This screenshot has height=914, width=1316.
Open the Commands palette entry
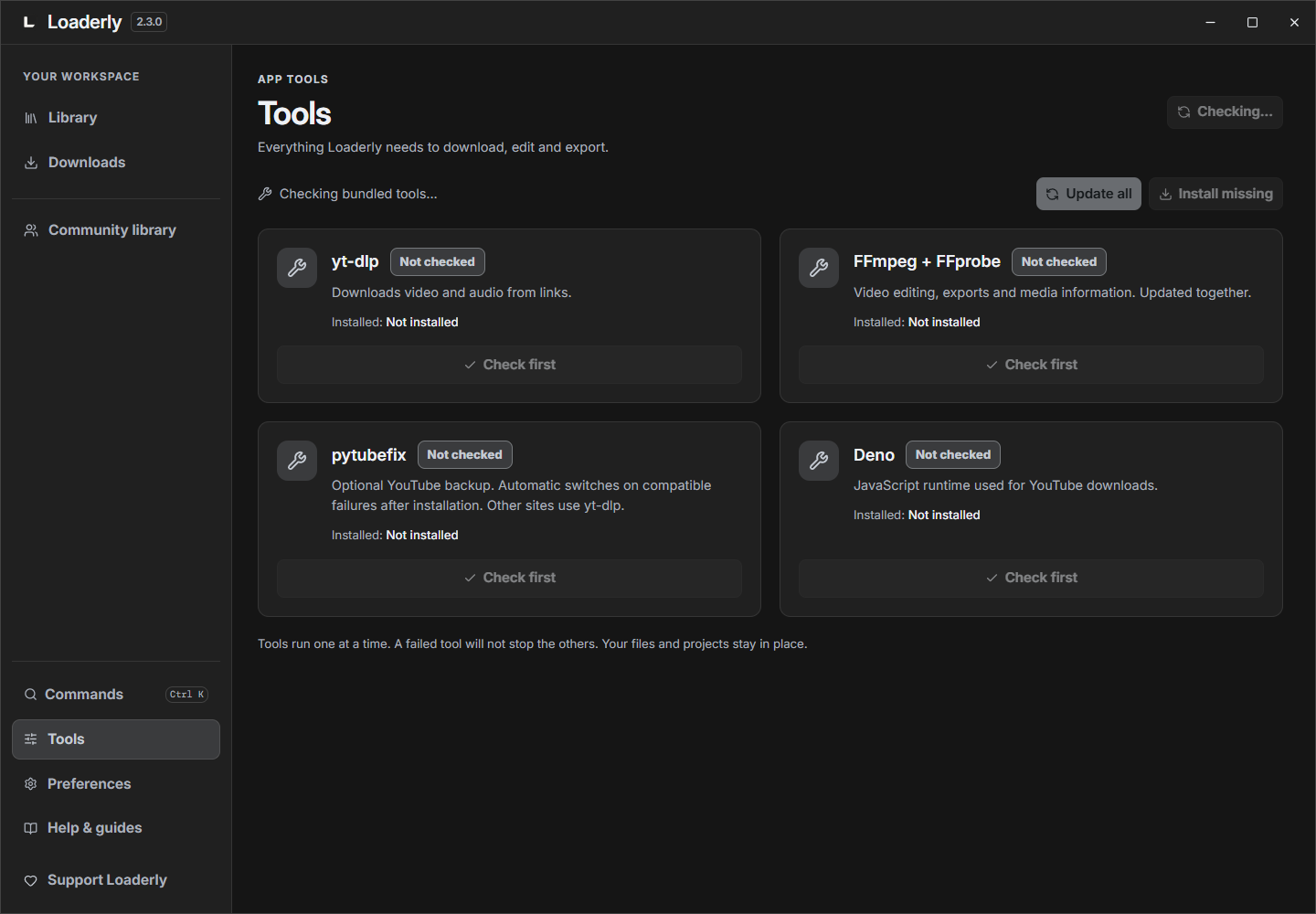(116, 695)
